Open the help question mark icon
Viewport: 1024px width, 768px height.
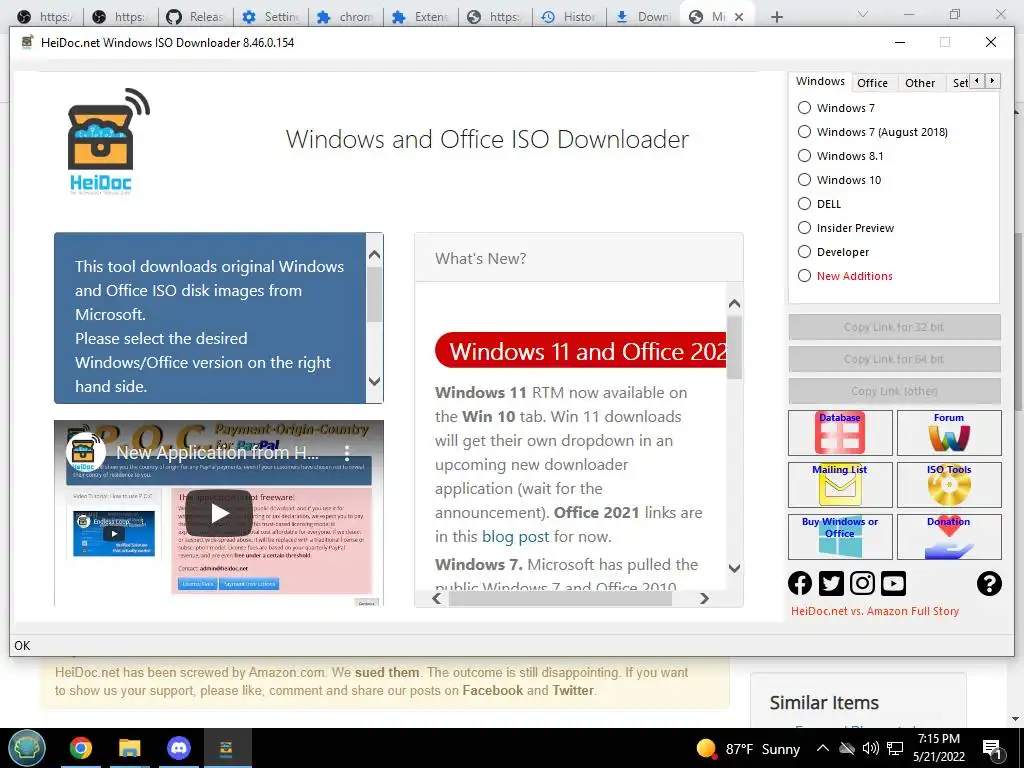[x=989, y=583]
